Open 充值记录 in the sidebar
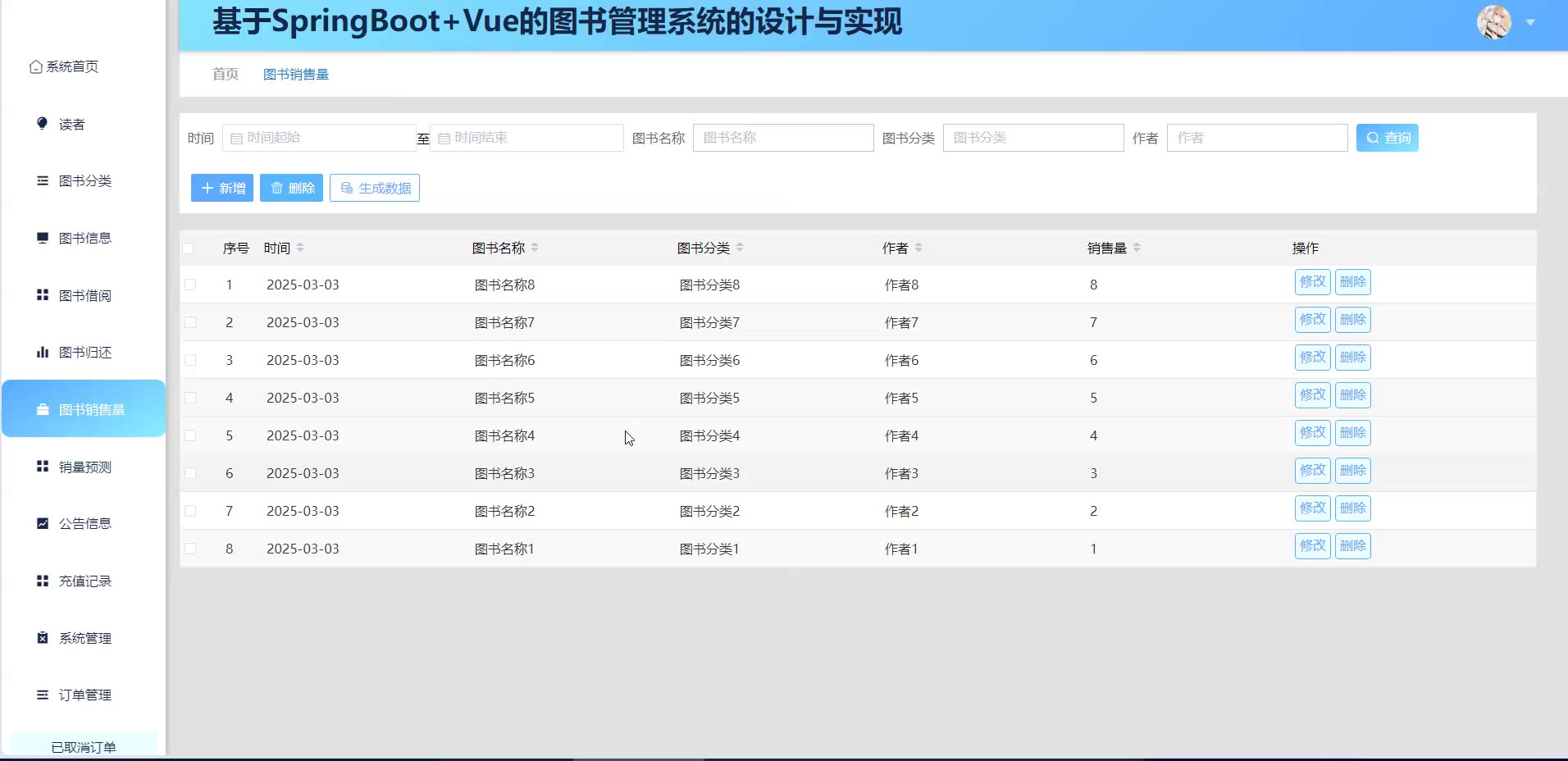This screenshot has height=761, width=1568. coord(83,581)
